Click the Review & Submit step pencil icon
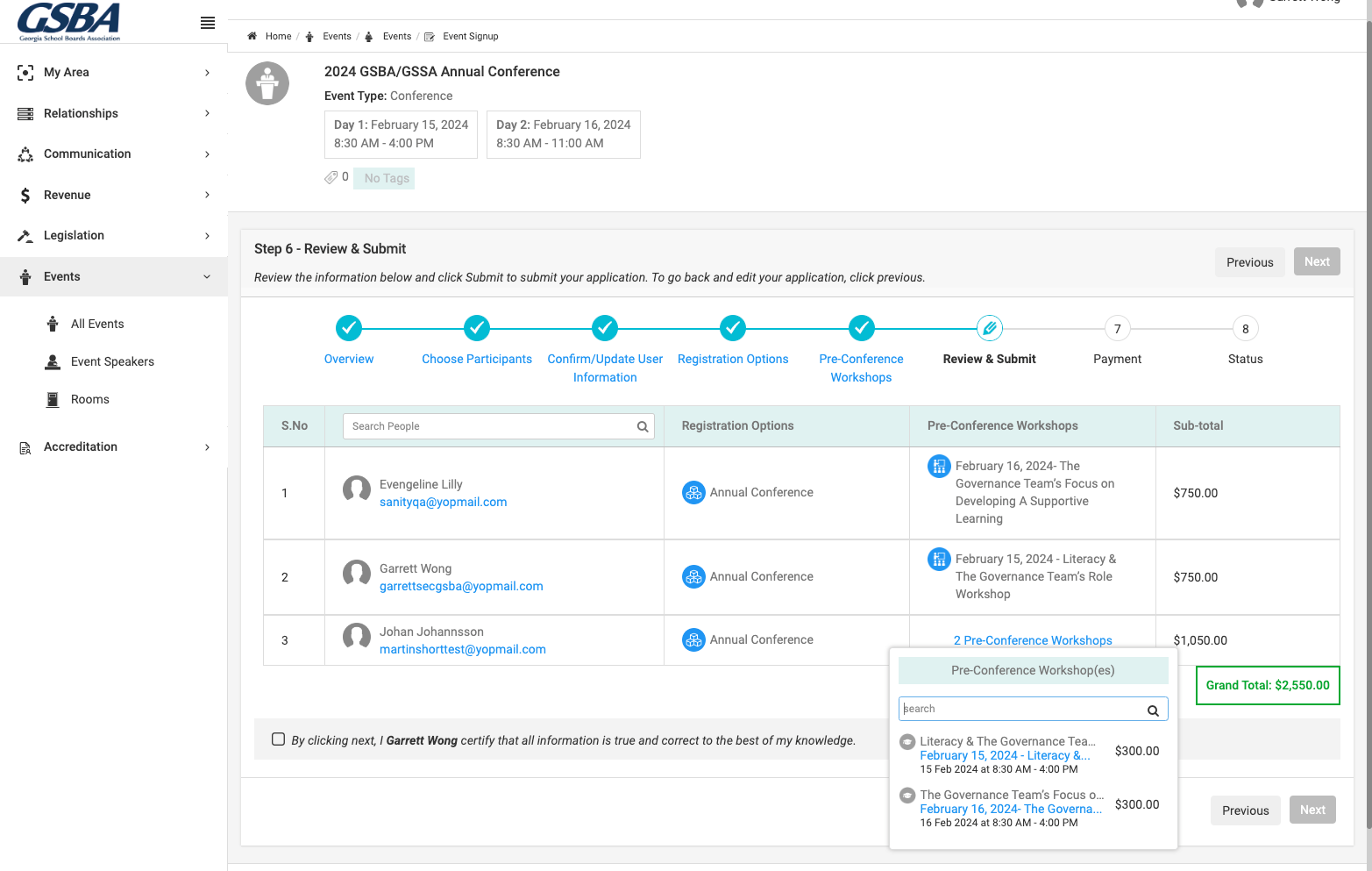Screen dimensions: 1372x871 tap(989, 328)
